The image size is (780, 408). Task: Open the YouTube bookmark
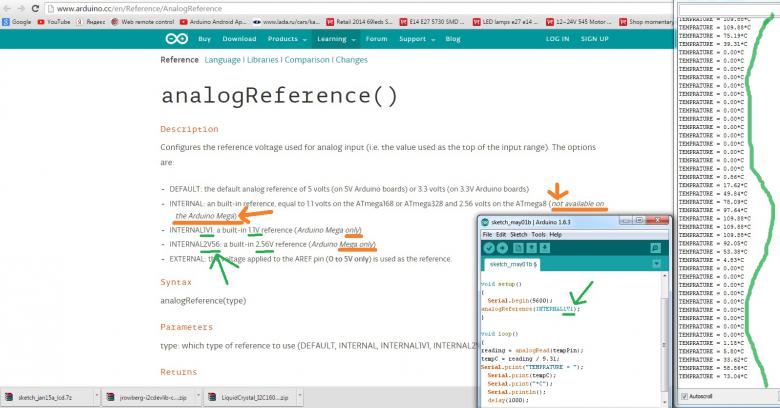coord(54,22)
